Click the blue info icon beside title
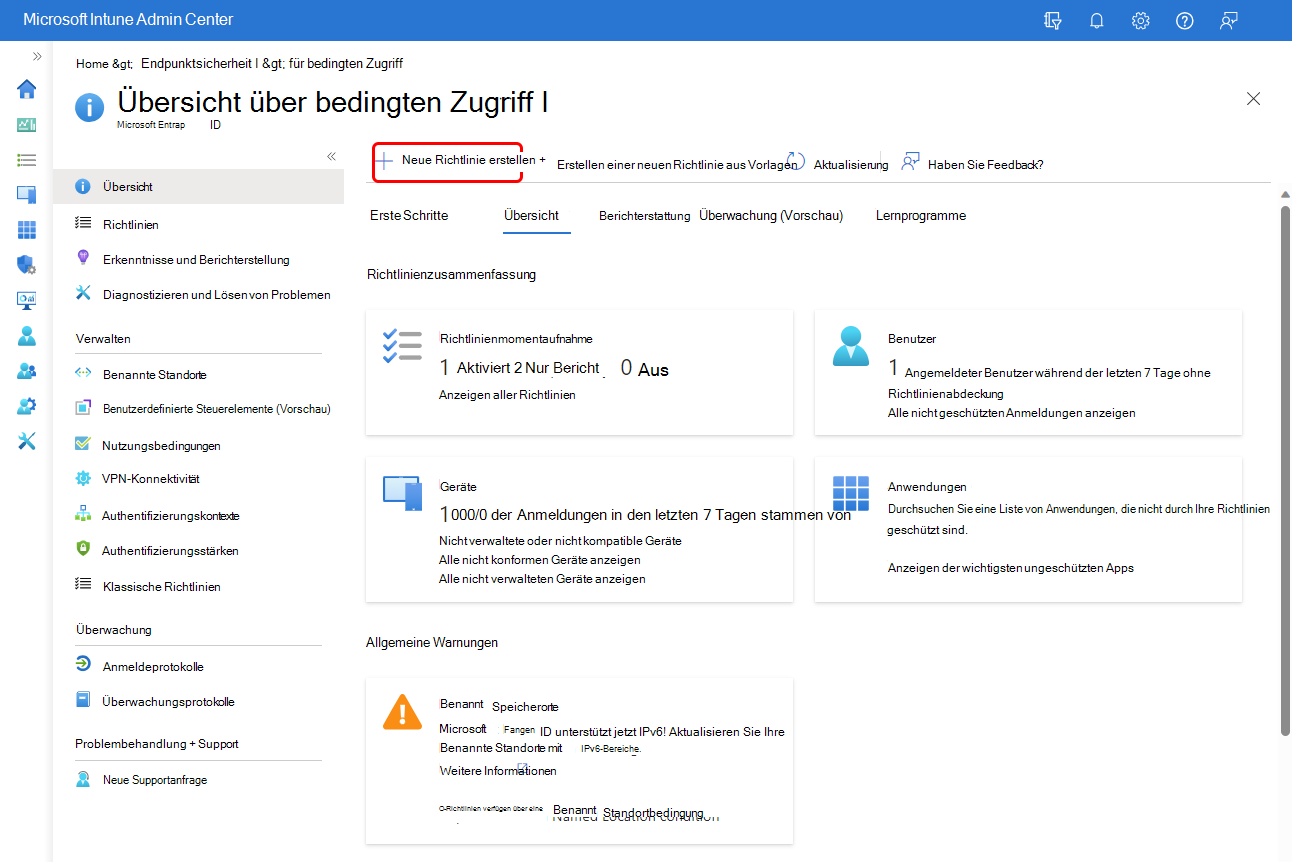The width and height of the screenshot is (1292, 862). (91, 106)
